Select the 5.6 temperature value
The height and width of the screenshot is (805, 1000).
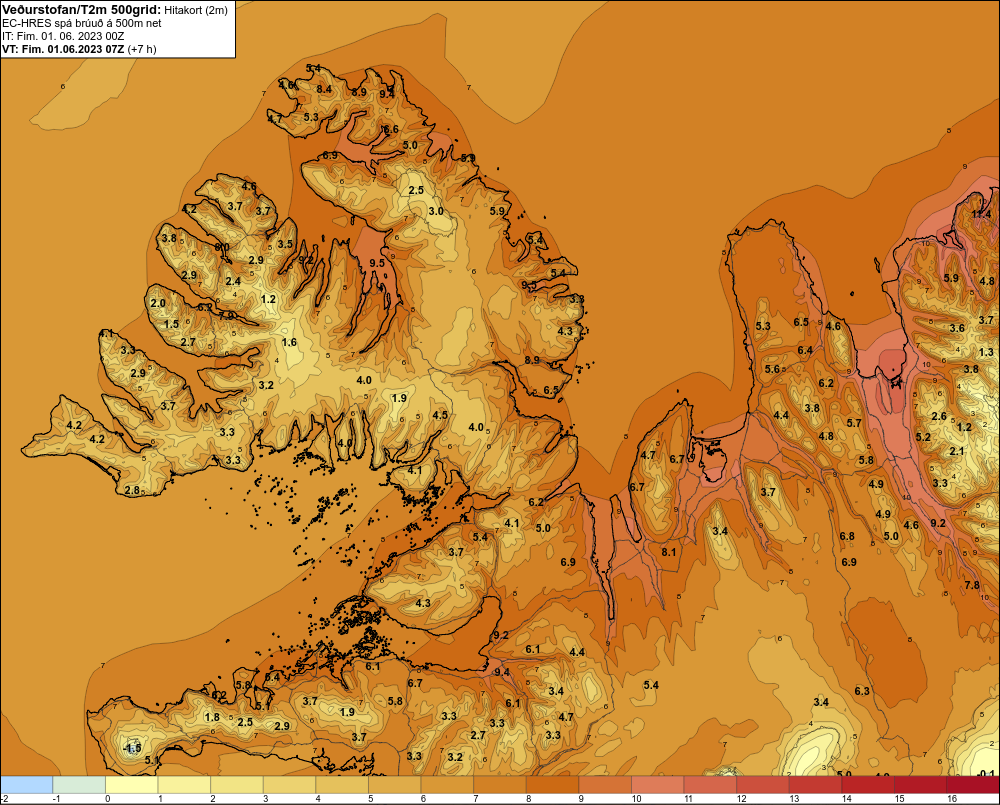(x=772, y=369)
